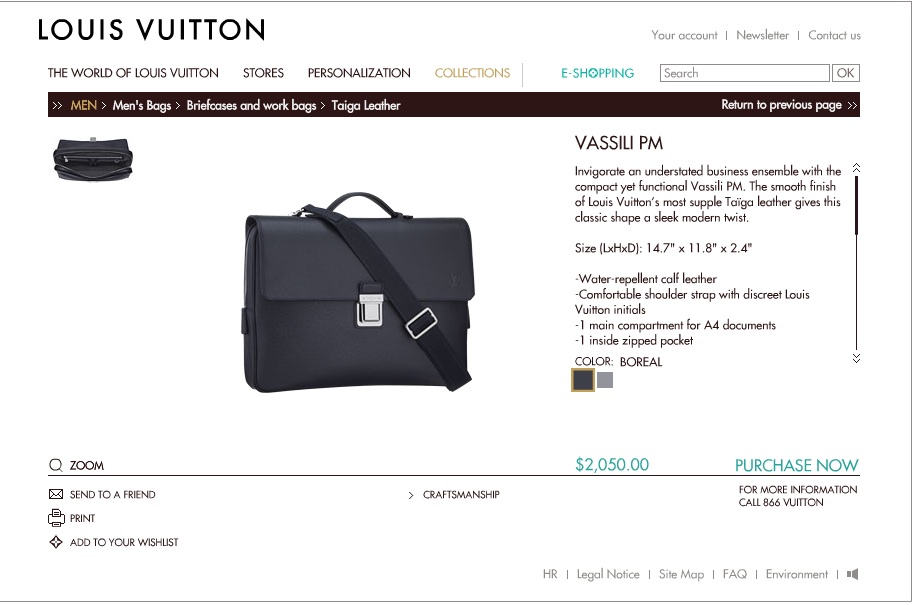The height and width of the screenshot is (605, 912).
Task: Select the dark Boreal color swatch
Action: [583, 380]
